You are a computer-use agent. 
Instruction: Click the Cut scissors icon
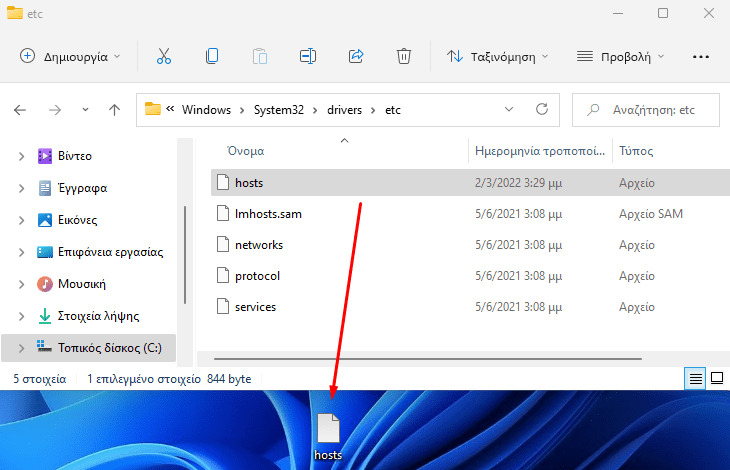pyautogui.click(x=163, y=56)
